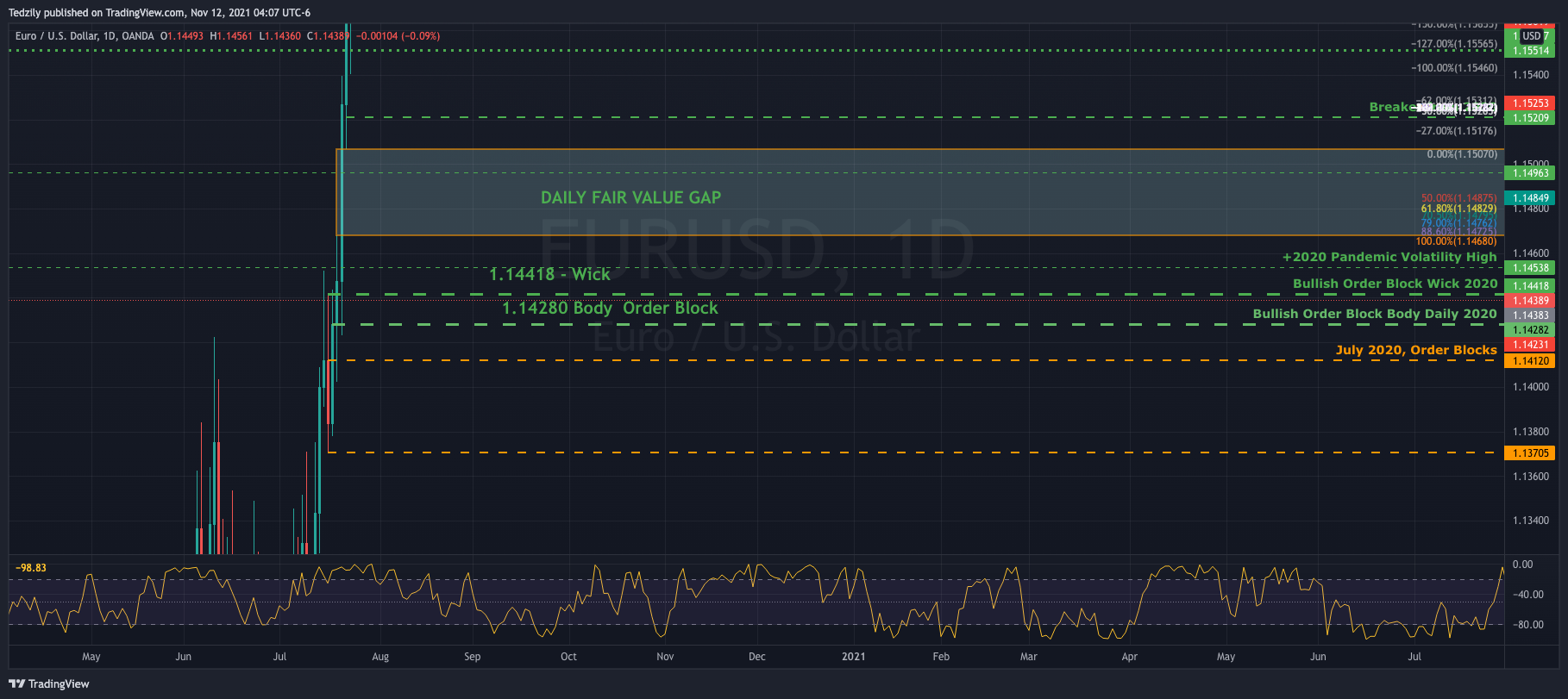
Task: Click Fib level -127.00%(1.15565)
Action: pyautogui.click(x=1454, y=44)
